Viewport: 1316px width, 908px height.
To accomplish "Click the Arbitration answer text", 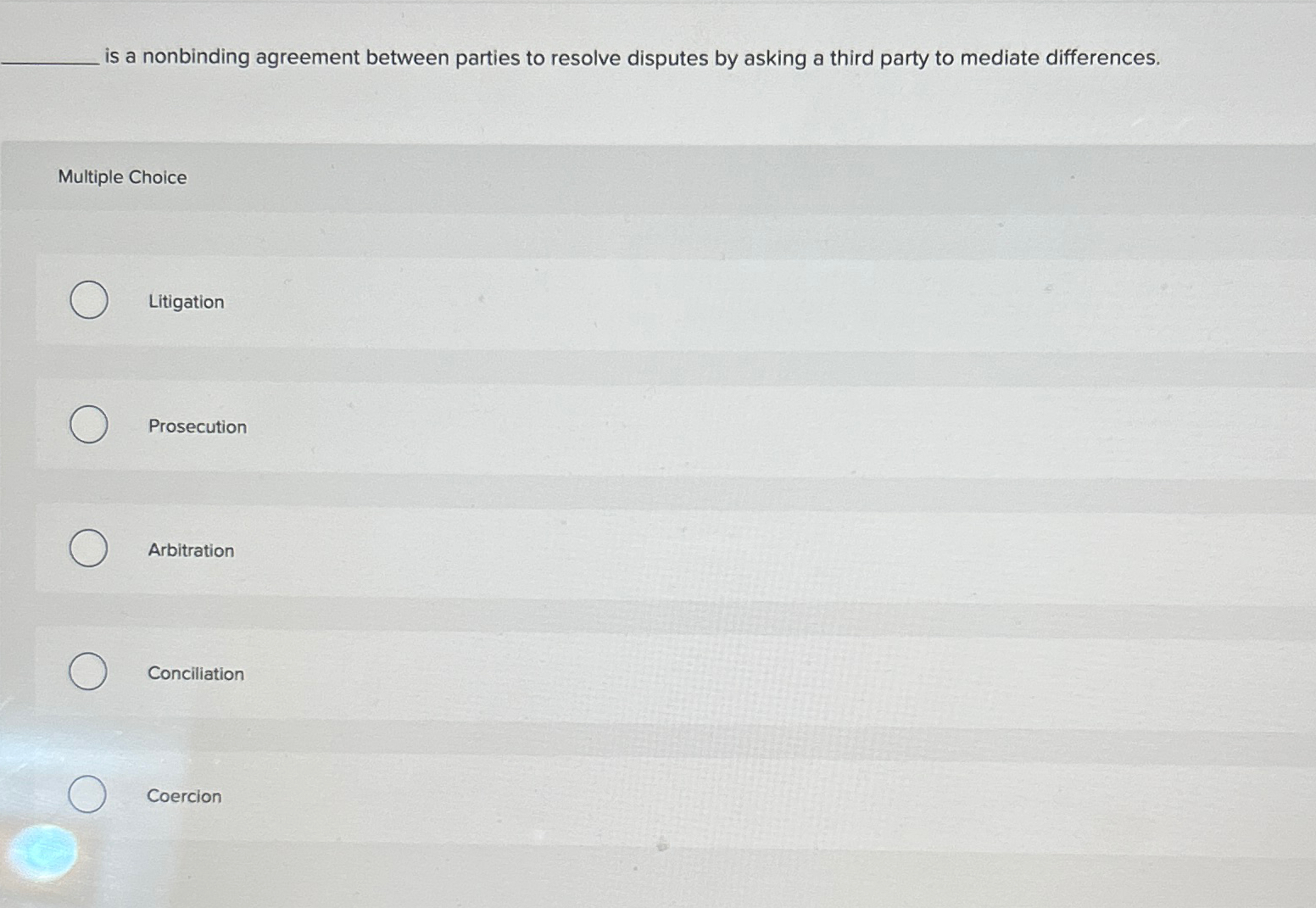I will [191, 550].
